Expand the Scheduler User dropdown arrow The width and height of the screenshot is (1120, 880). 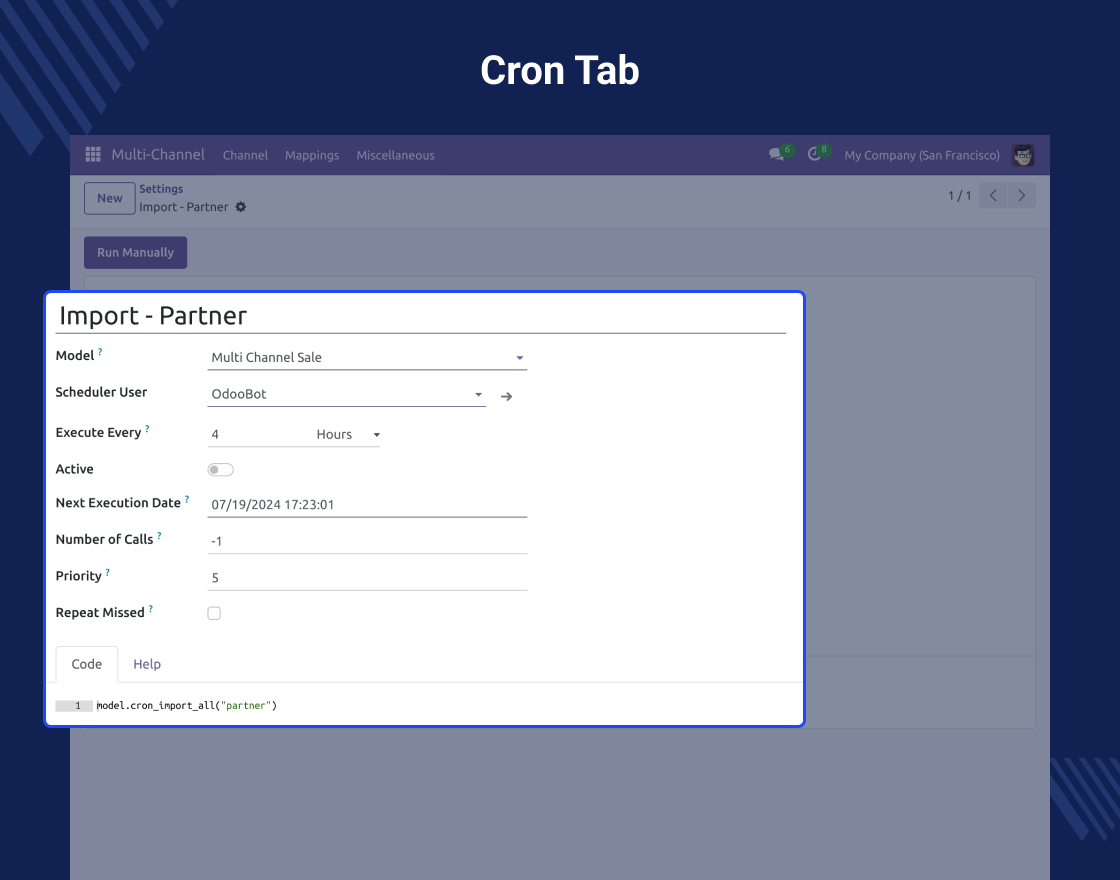pyautogui.click(x=479, y=394)
